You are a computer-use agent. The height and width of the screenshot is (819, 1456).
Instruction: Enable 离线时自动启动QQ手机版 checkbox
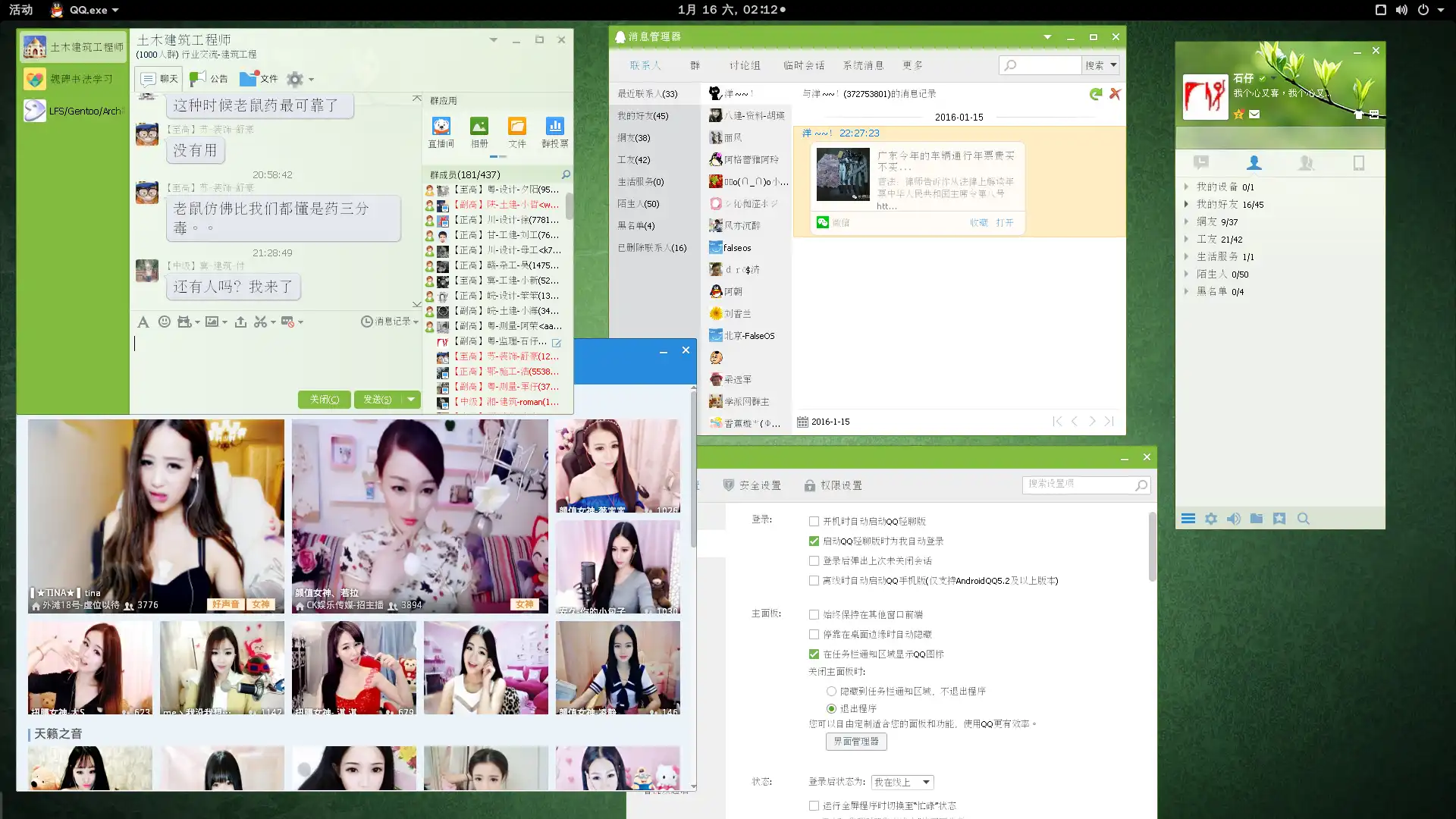point(814,581)
